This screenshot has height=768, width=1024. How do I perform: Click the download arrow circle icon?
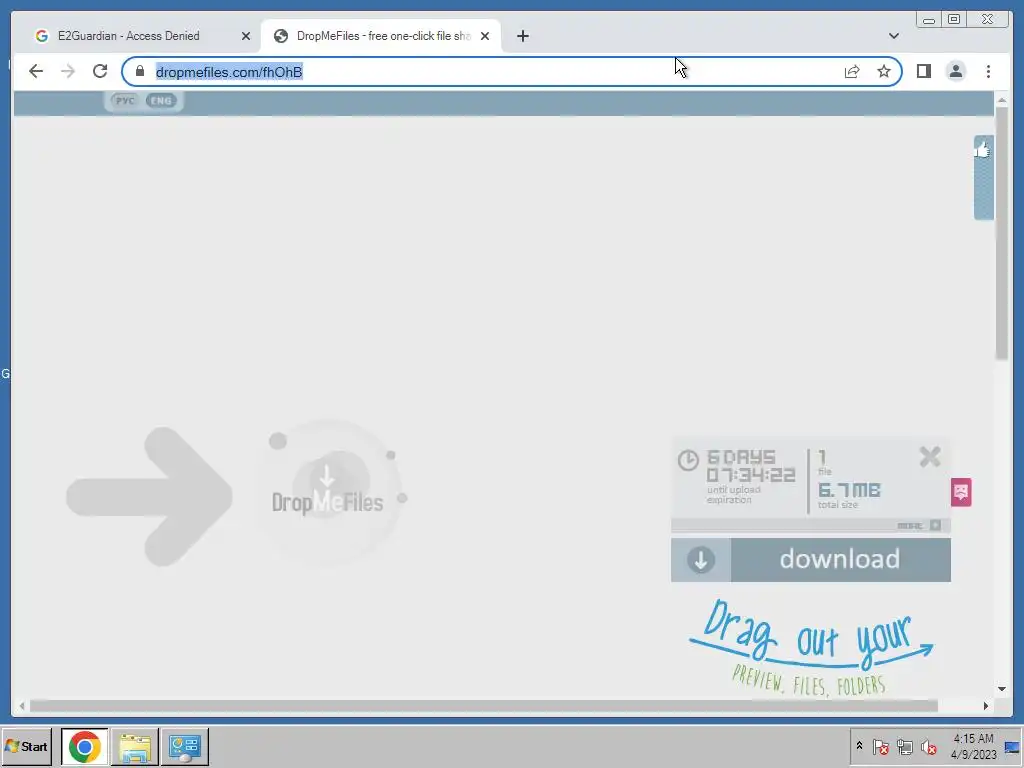(701, 560)
